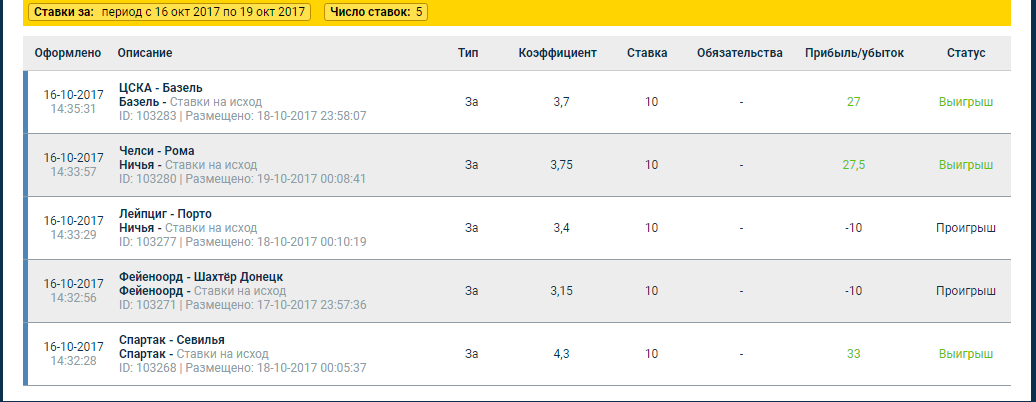Image resolution: width=1036 pixels, height=402 pixels.
Task: Sort by the 'Оформлено' column header
Action: click(68, 53)
